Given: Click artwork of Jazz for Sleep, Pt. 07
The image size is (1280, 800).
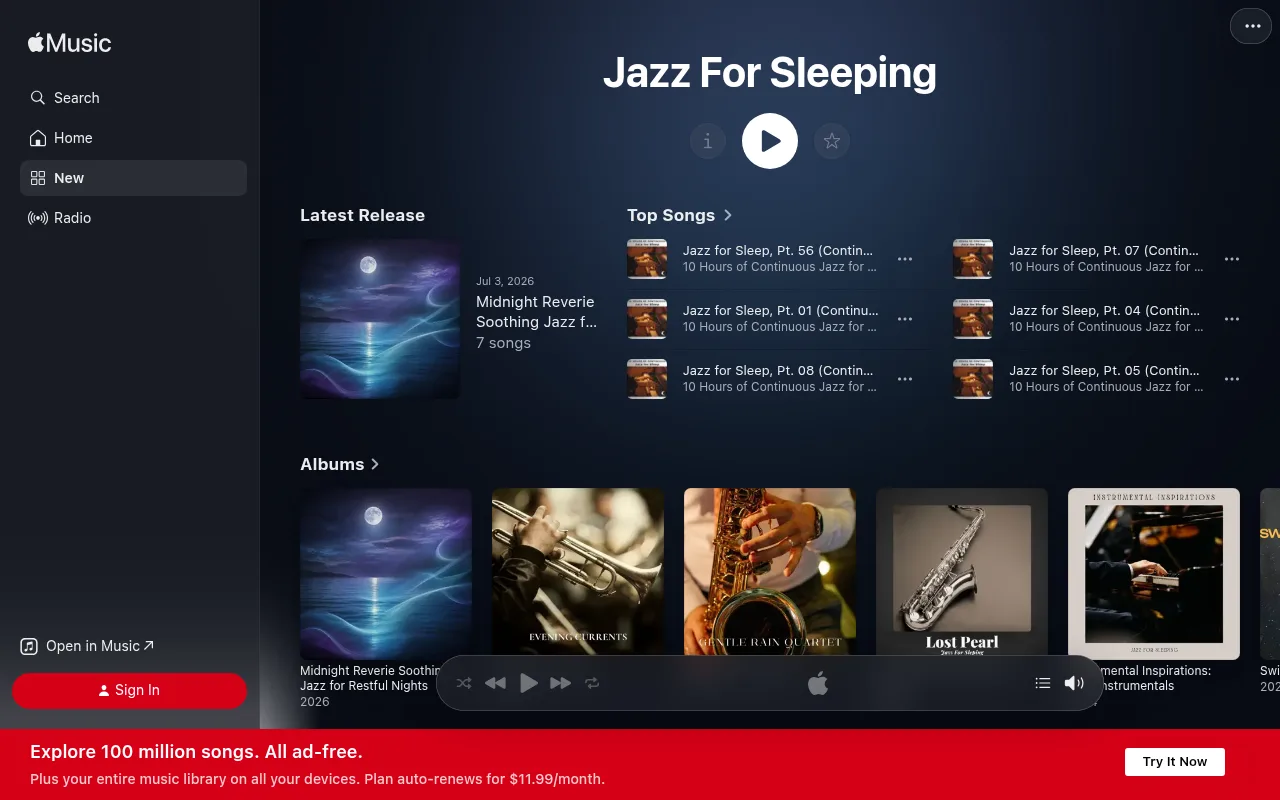Looking at the screenshot, I should (973, 259).
